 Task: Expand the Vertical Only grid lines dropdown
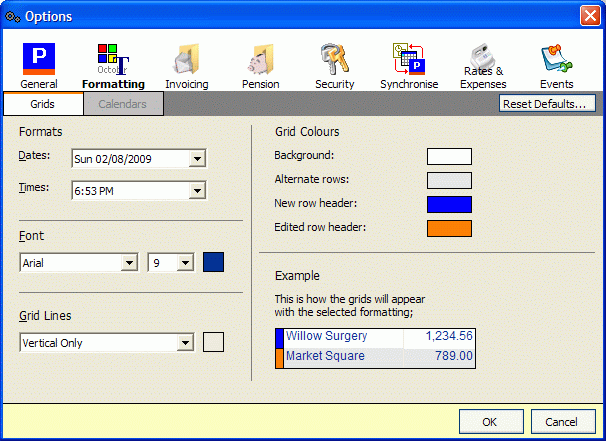pos(186,342)
